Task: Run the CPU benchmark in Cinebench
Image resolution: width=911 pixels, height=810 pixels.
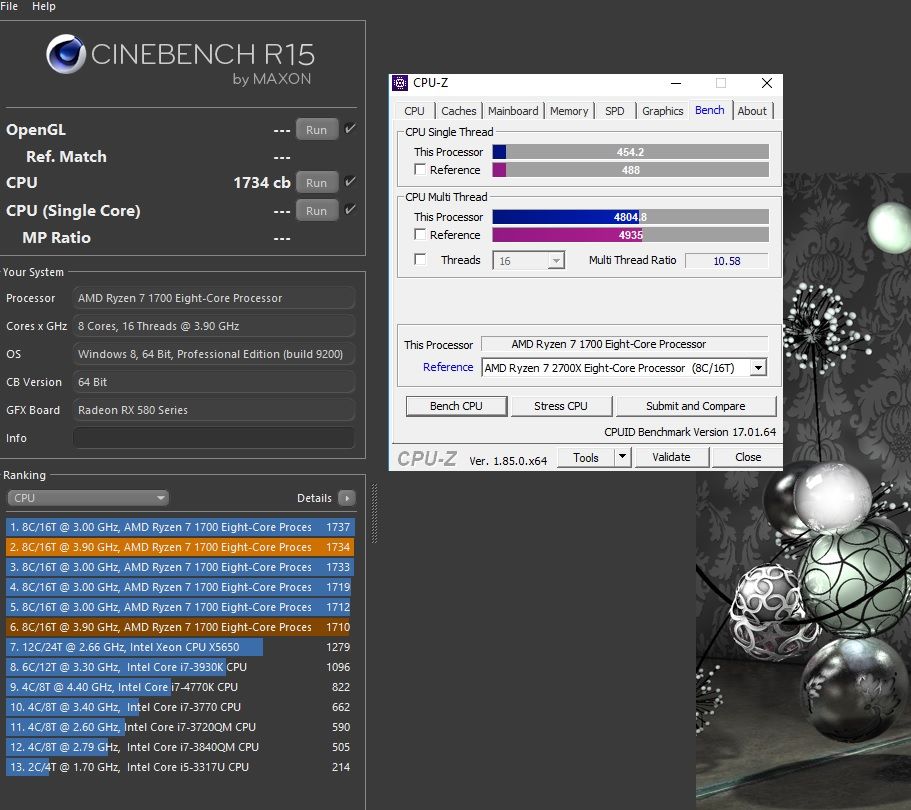Action: pos(317,182)
